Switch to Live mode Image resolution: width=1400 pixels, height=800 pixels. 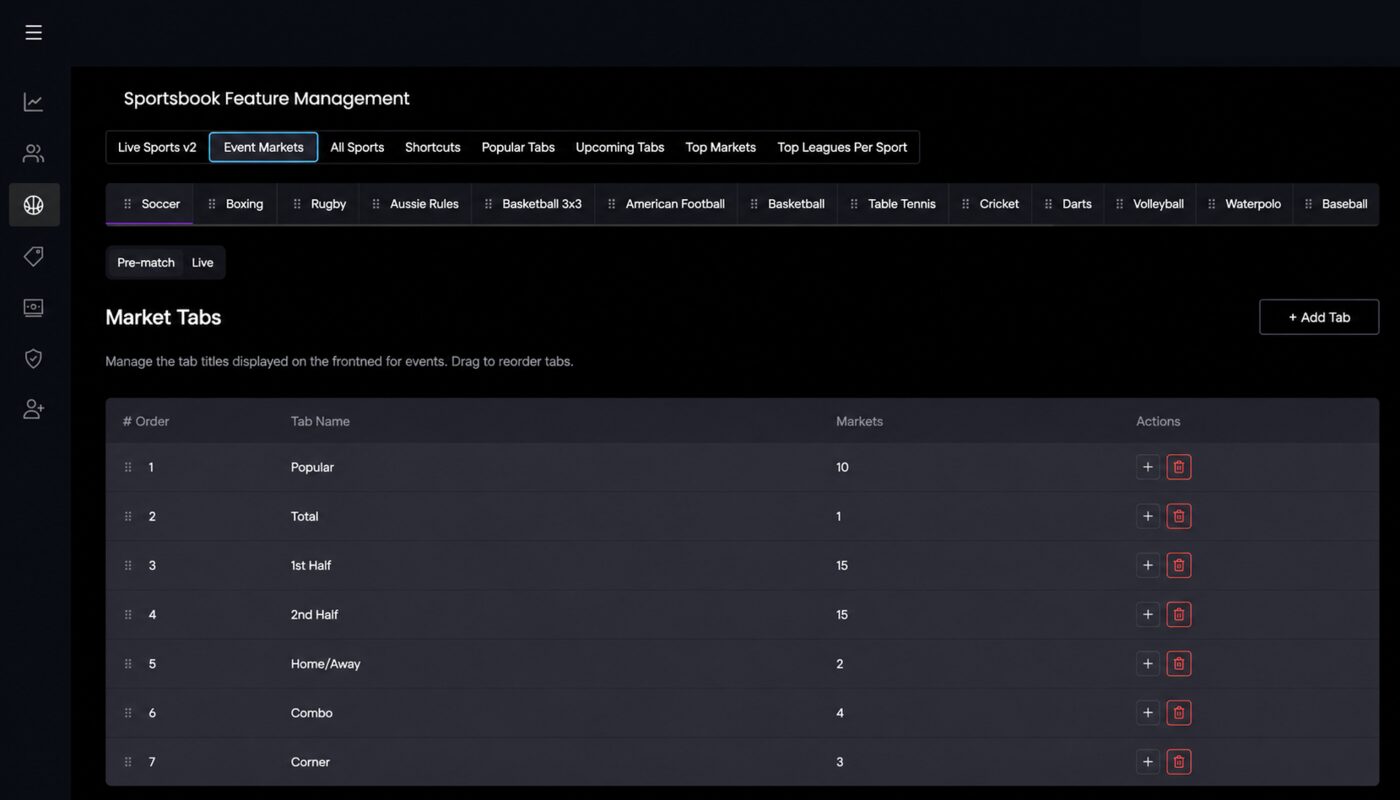(203, 262)
